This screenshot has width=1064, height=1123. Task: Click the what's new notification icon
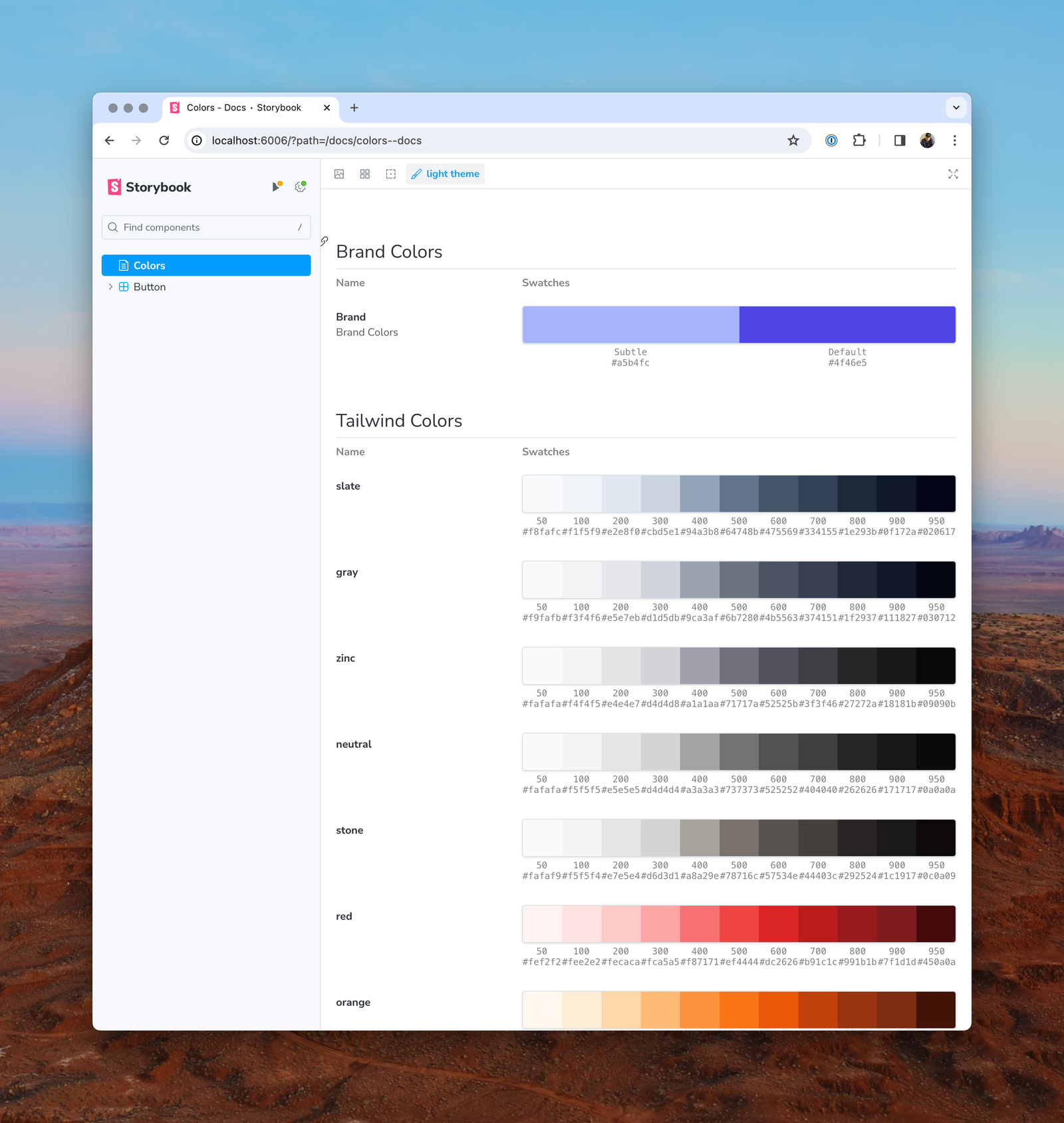click(277, 187)
